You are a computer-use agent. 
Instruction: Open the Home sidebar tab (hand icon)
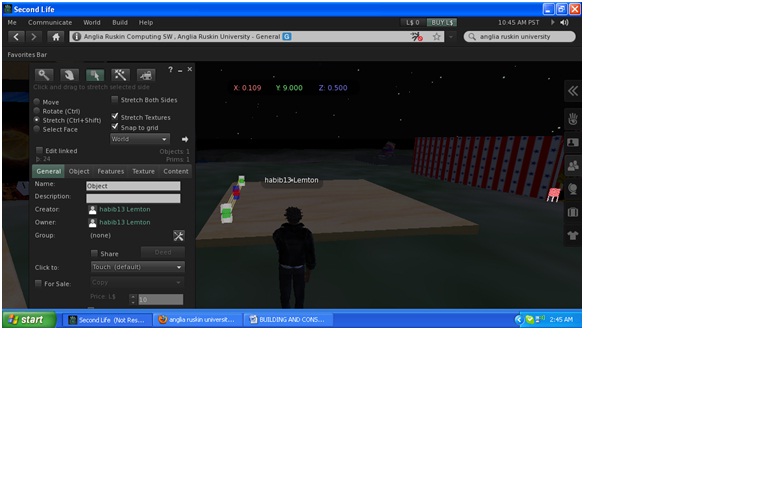573,119
